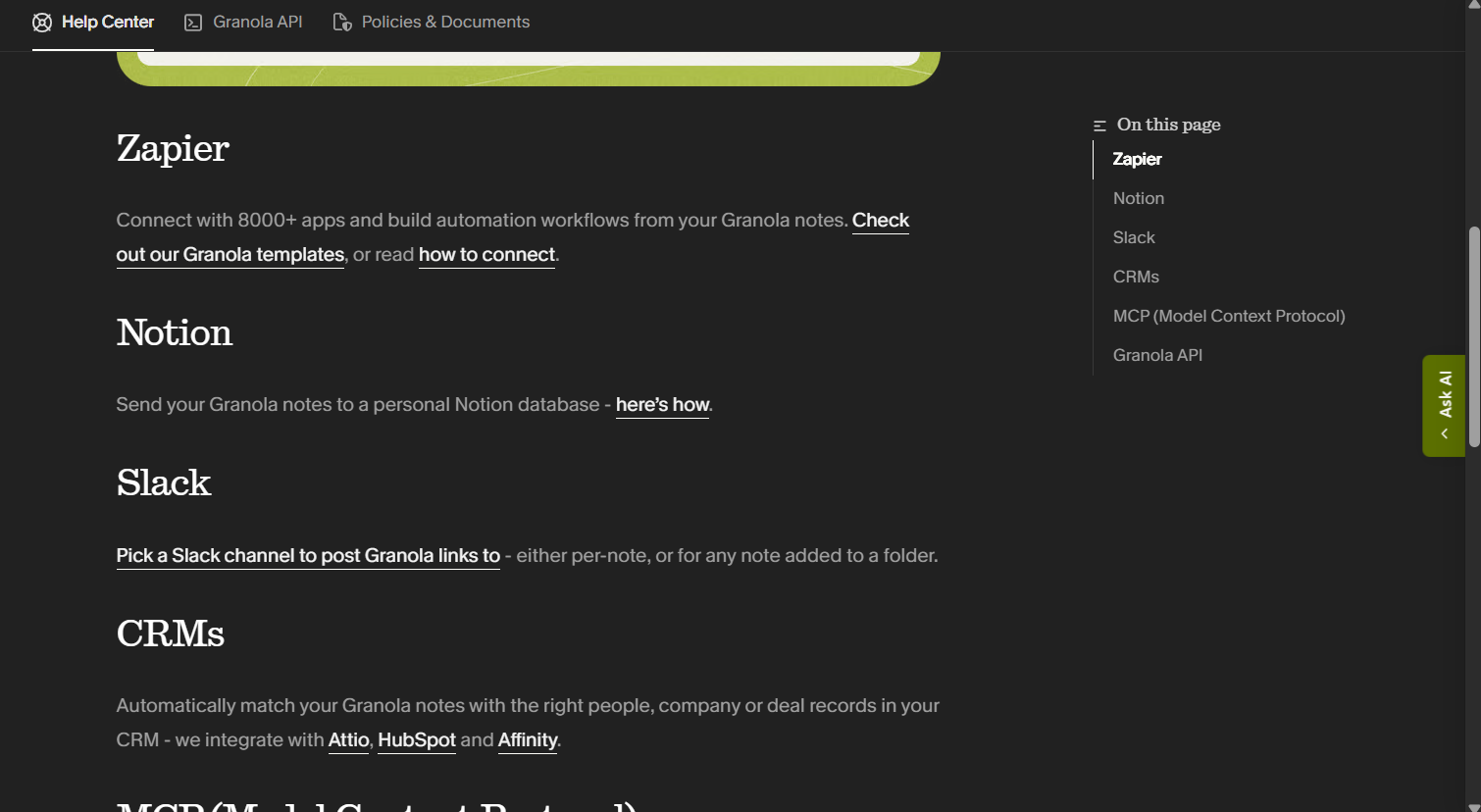1481x812 pixels.
Task: Open the Help Center tab
Action: [x=93, y=23]
